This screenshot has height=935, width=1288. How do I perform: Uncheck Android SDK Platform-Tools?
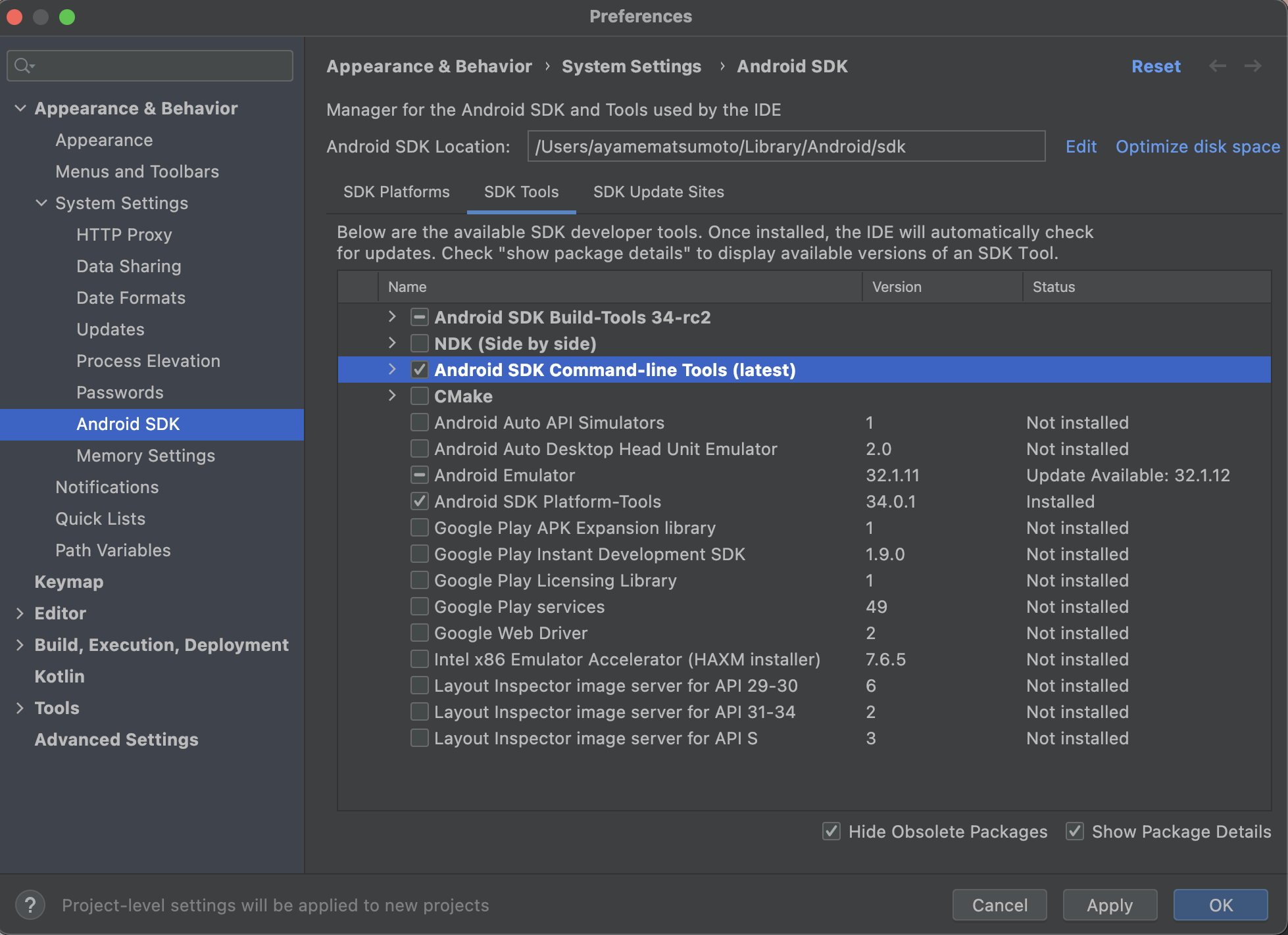coord(420,501)
